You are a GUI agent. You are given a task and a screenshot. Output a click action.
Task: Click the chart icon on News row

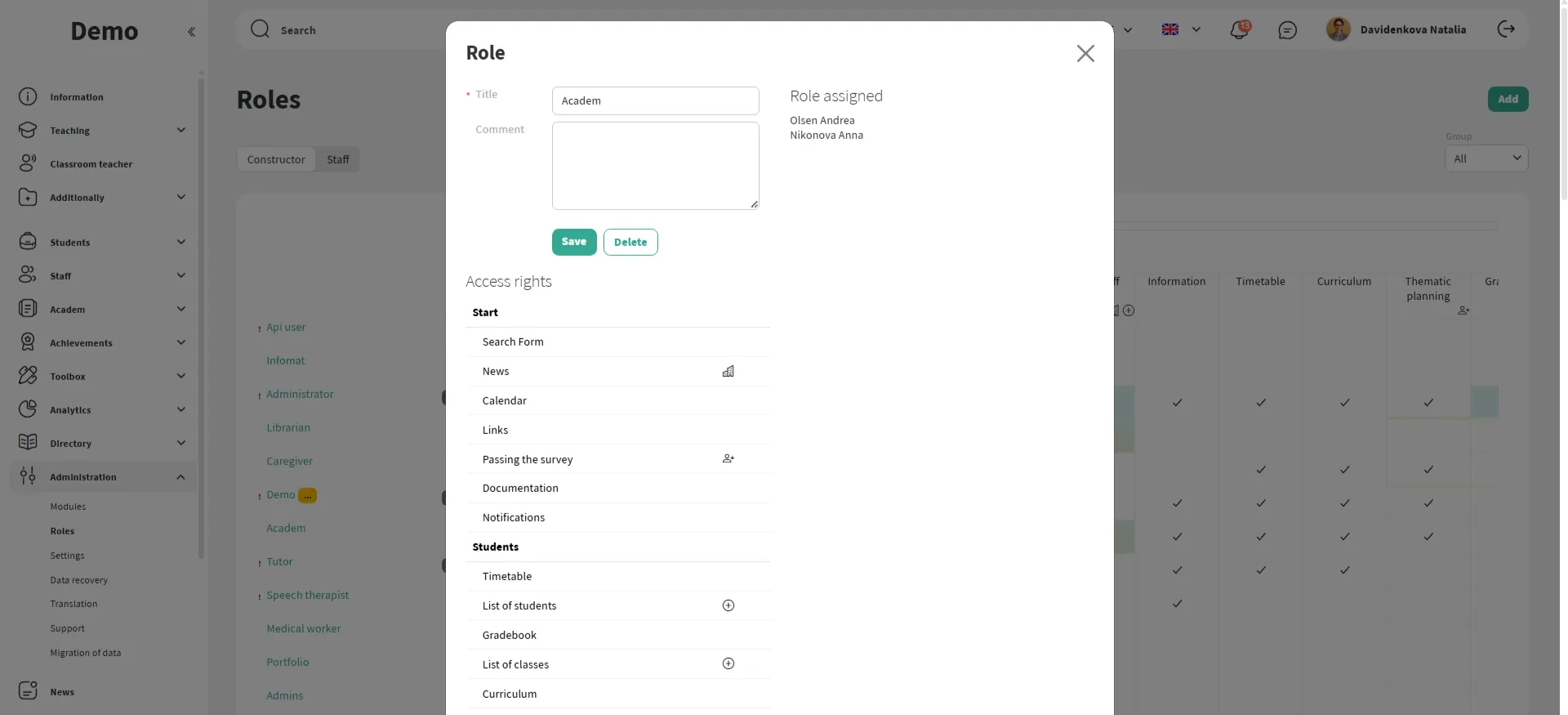(728, 371)
